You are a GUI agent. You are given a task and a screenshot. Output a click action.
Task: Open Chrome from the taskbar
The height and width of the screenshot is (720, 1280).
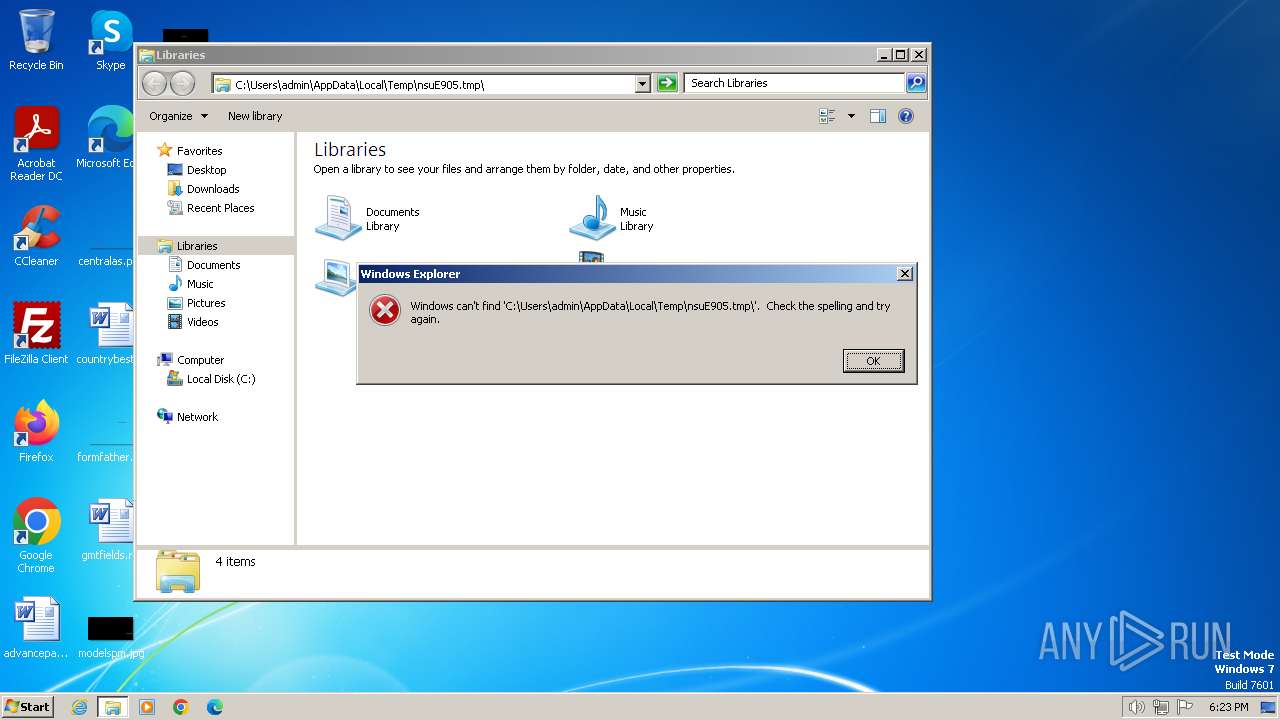(x=181, y=707)
